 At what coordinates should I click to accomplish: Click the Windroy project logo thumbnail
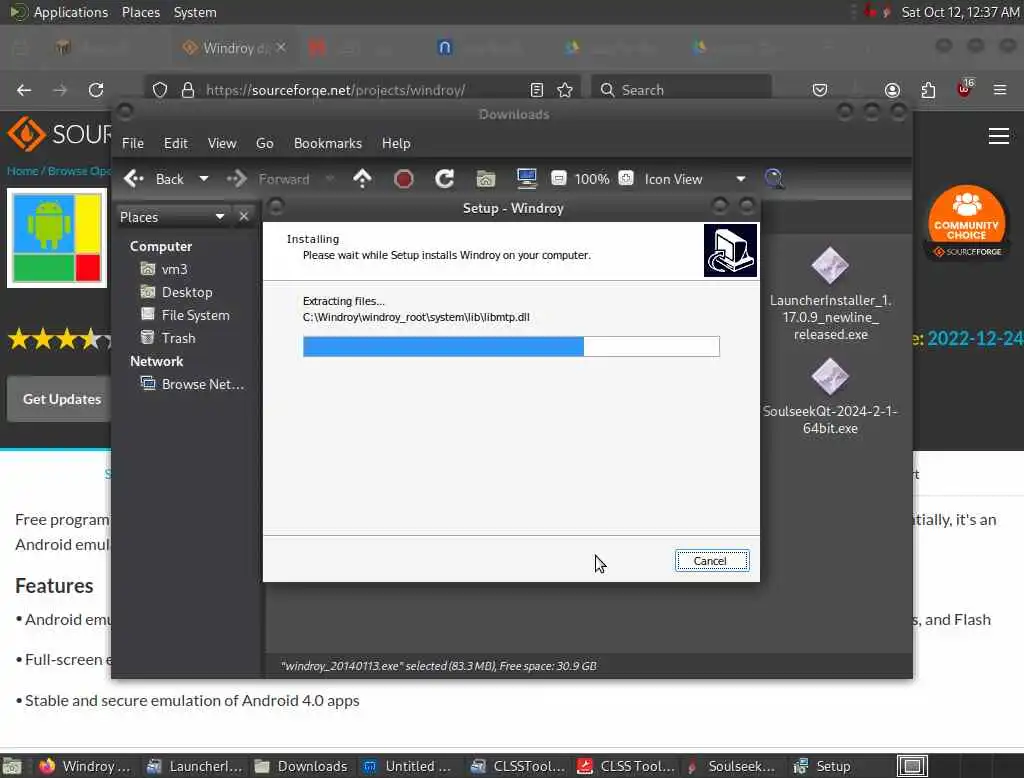pyautogui.click(x=57, y=238)
